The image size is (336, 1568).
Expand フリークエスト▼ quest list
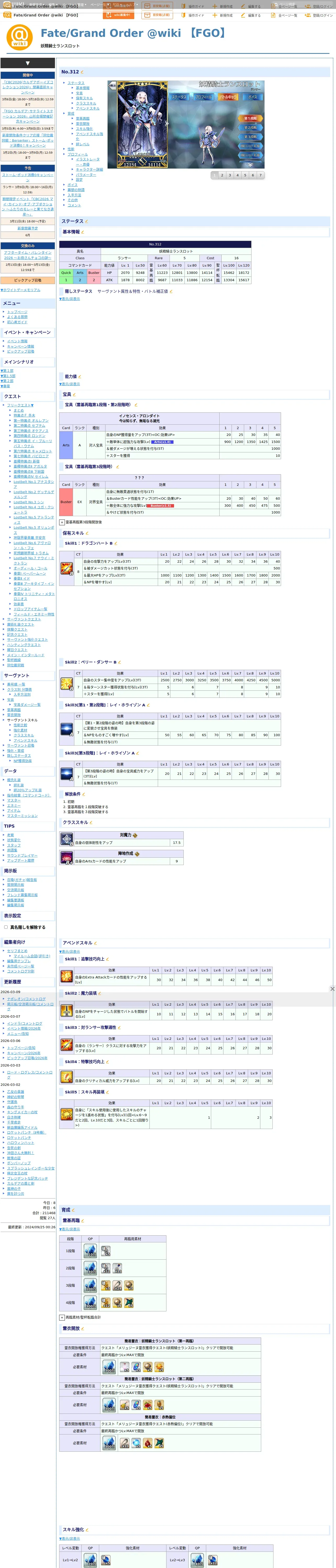20,405
